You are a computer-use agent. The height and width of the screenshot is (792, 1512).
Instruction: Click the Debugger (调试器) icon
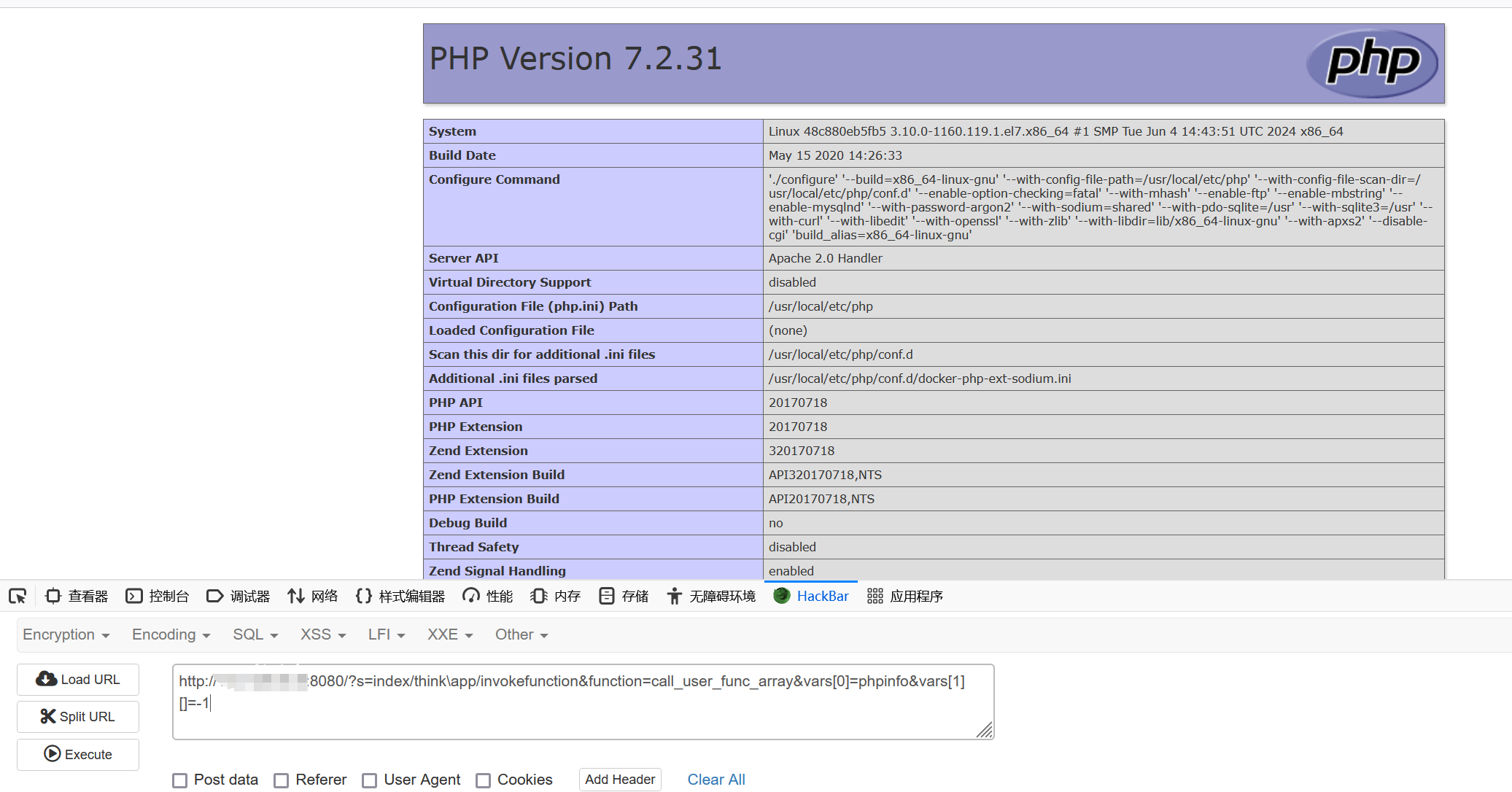(215, 597)
